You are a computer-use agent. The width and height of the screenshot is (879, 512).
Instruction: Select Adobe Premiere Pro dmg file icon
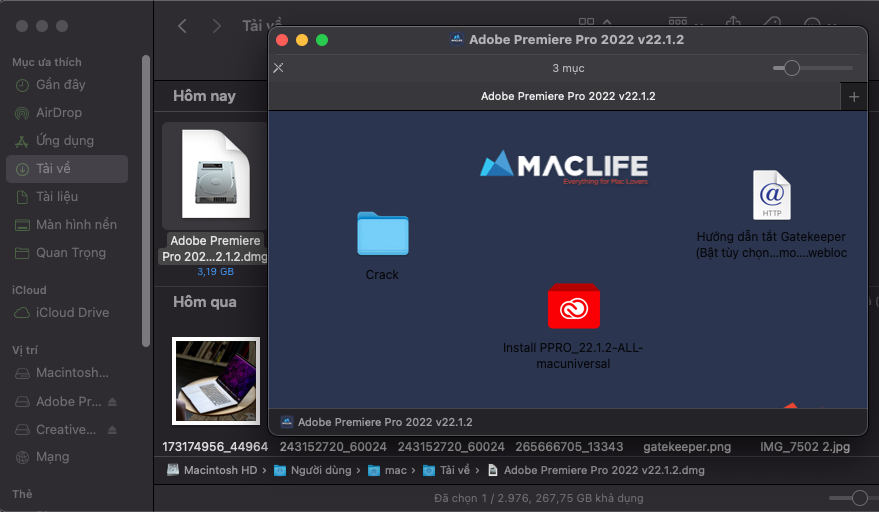(215, 174)
